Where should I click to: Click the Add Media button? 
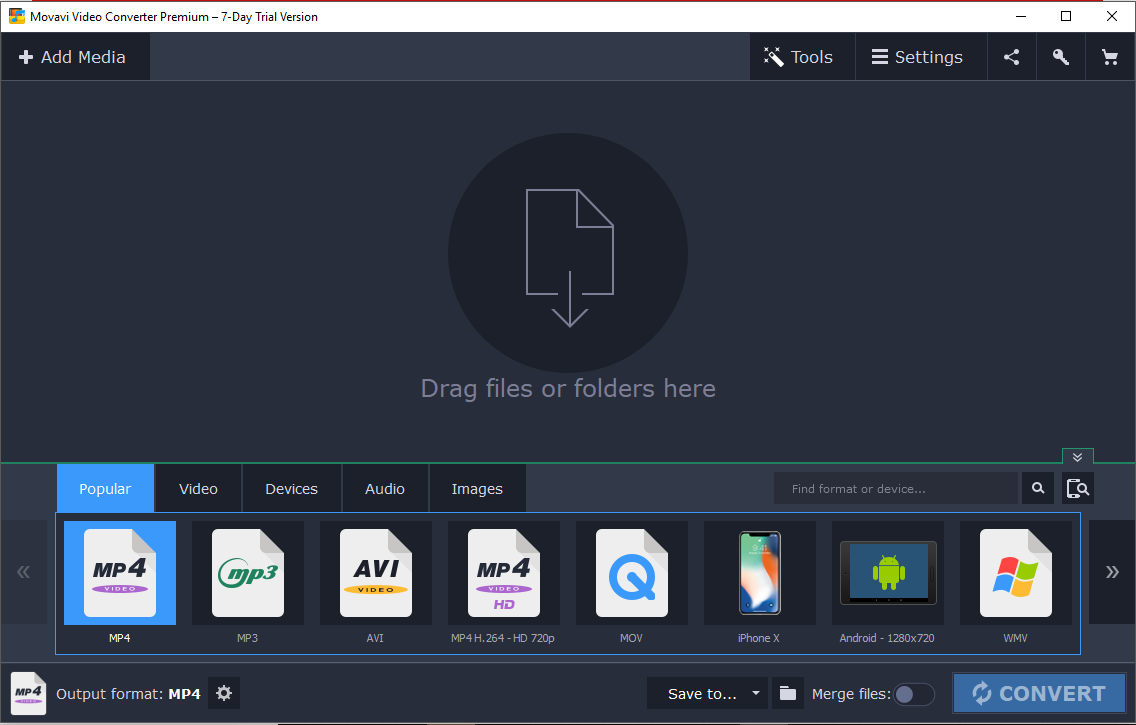tap(75, 56)
